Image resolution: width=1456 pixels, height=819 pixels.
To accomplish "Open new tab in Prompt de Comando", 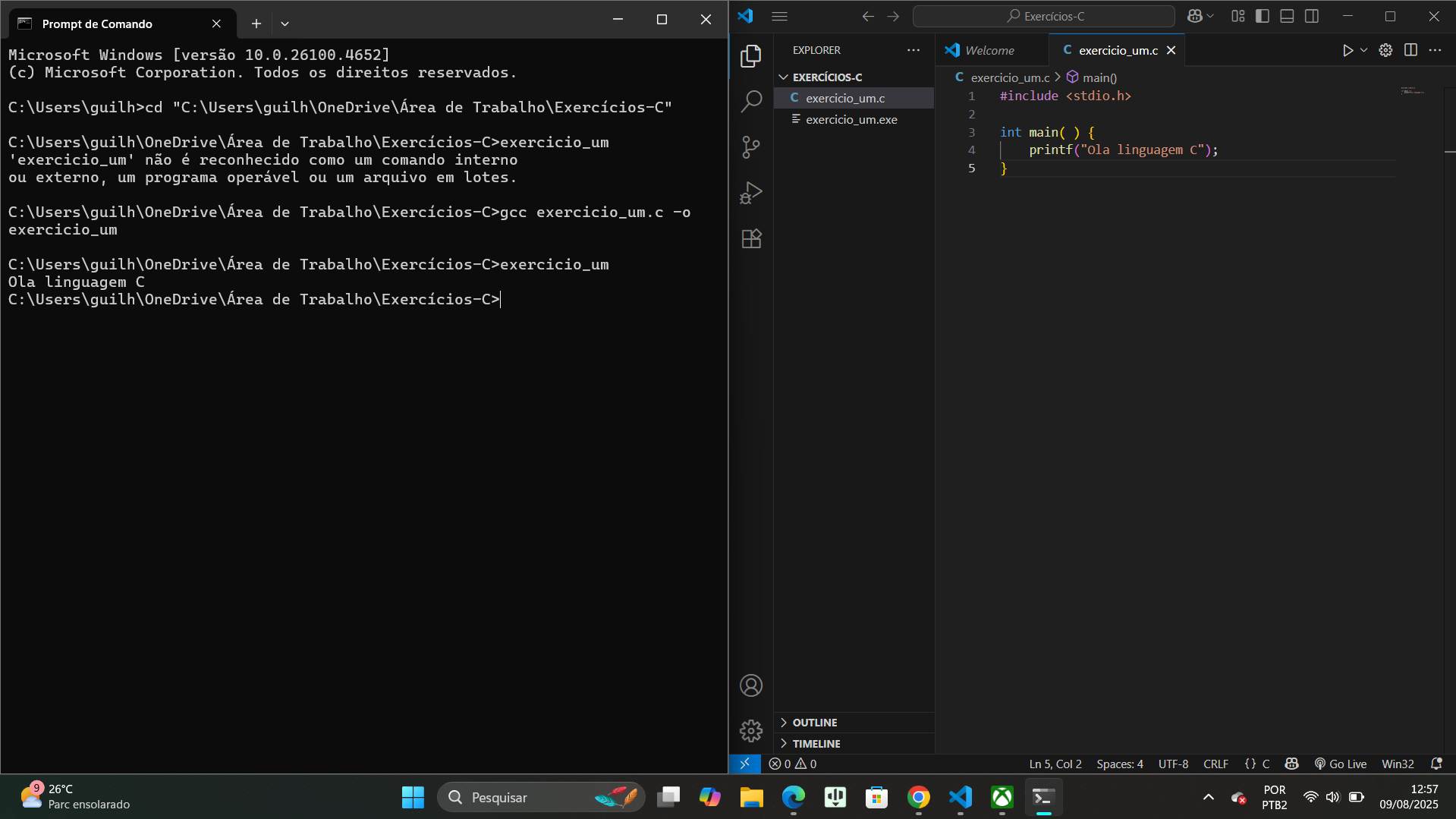I will 256,24.
